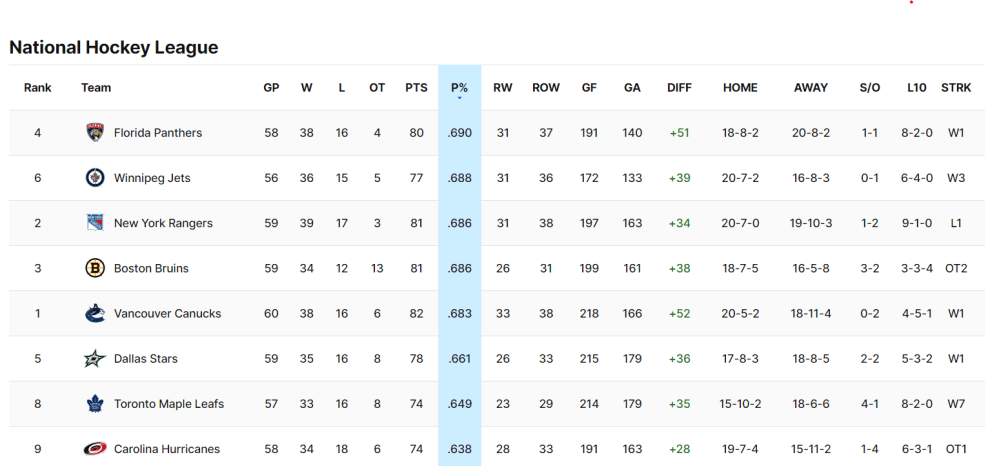Image resolution: width=999 pixels, height=466 pixels.
Task: Sort by HOME record column
Action: [740, 88]
